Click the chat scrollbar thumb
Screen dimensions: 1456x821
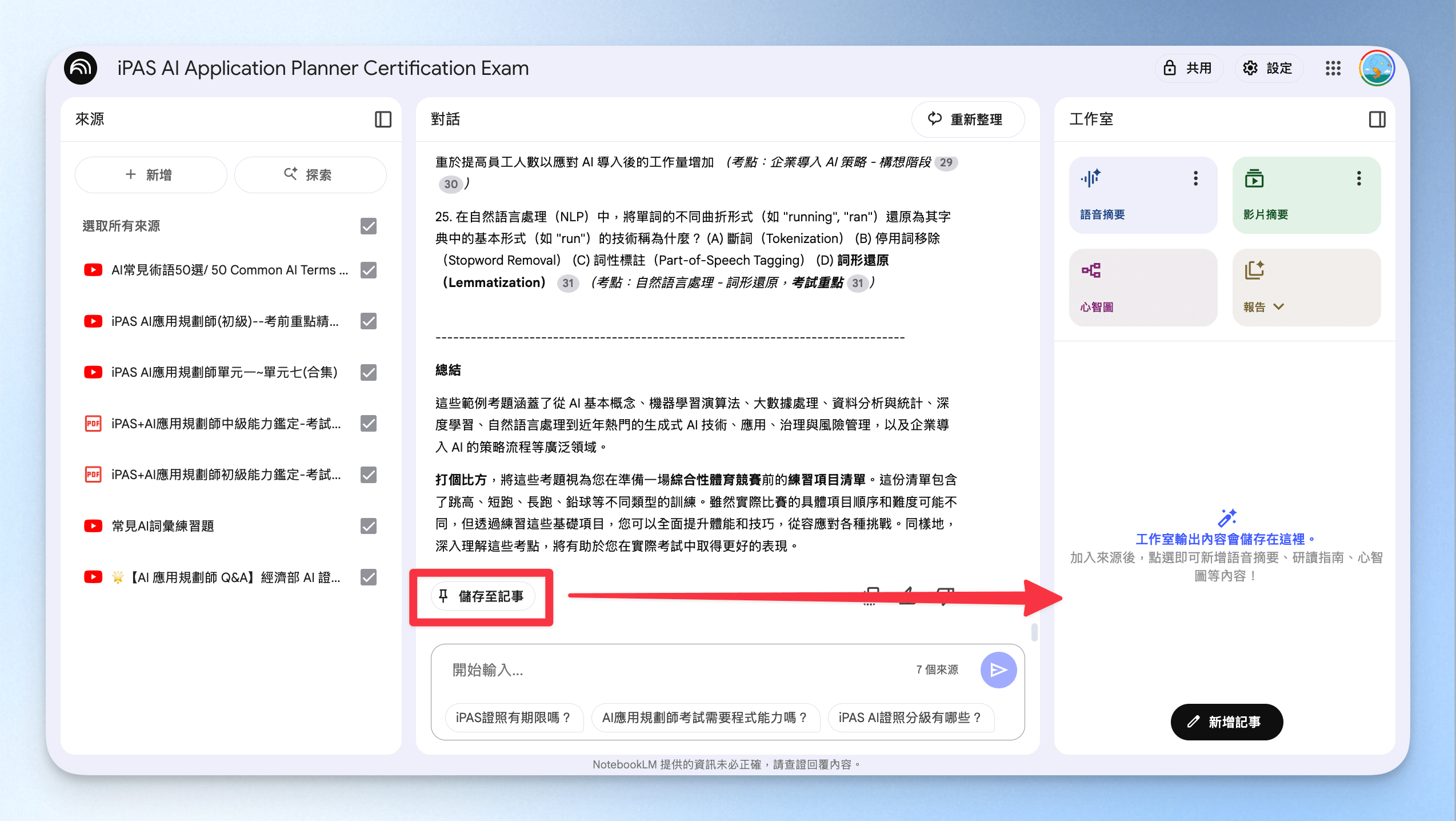(1034, 632)
